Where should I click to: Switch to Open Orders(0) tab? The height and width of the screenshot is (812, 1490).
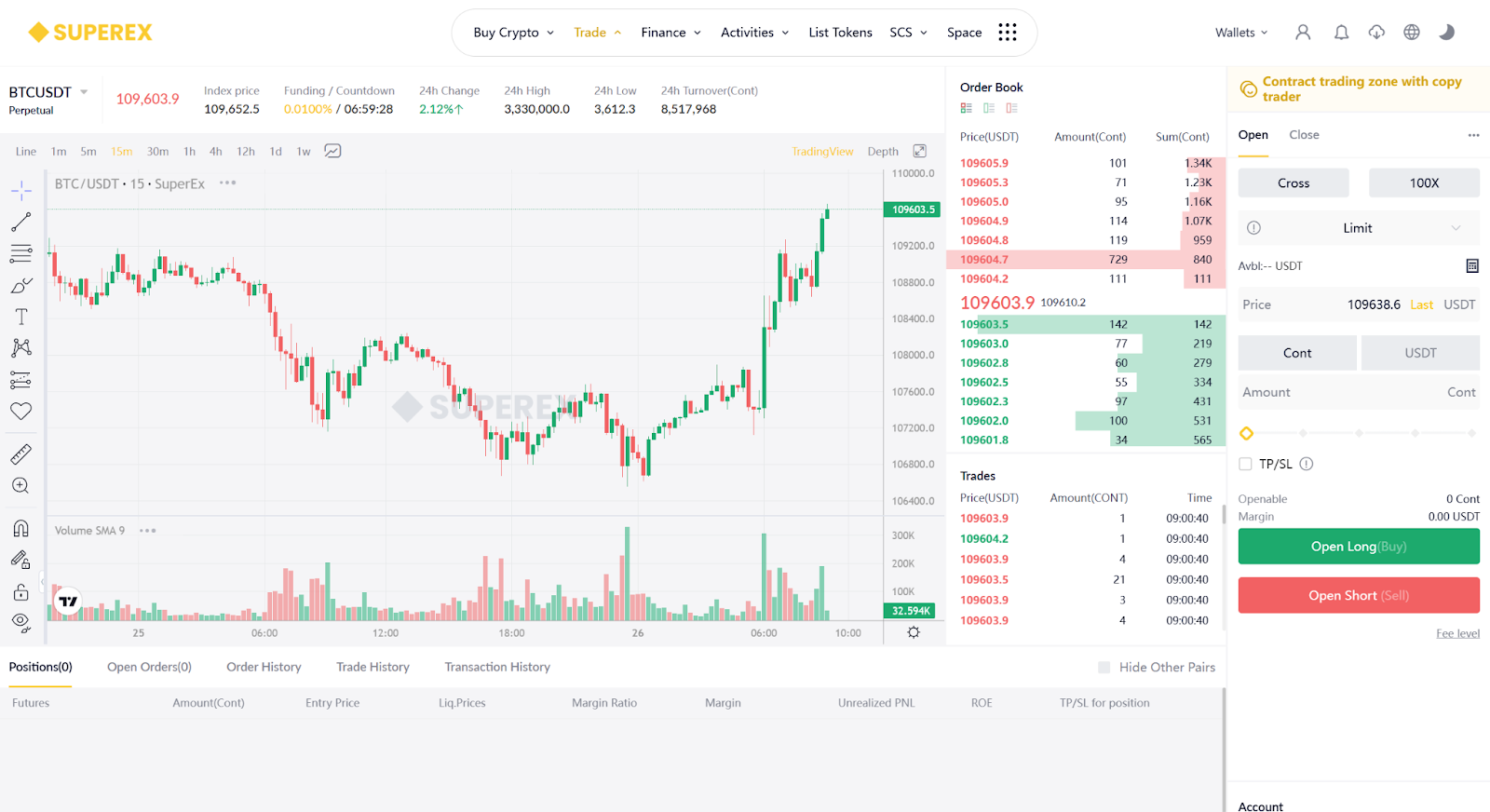point(149,667)
